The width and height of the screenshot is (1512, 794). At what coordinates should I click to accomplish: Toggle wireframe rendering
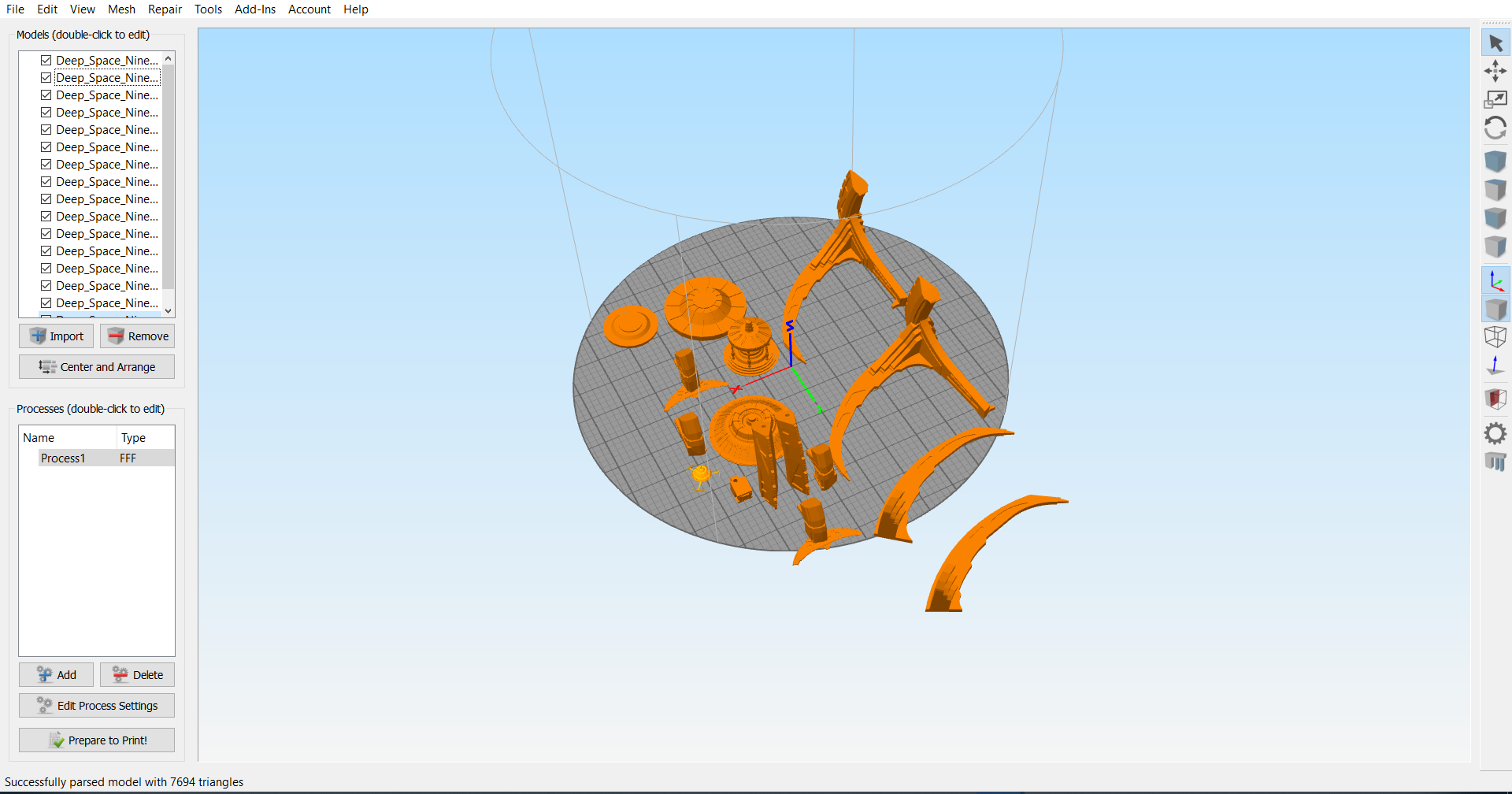[x=1495, y=337]
